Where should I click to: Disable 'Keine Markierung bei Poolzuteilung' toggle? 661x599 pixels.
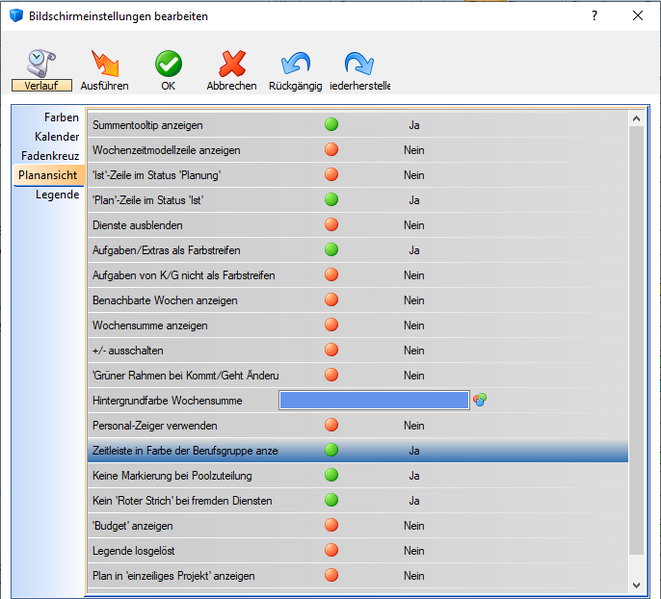tap(331, 475)
